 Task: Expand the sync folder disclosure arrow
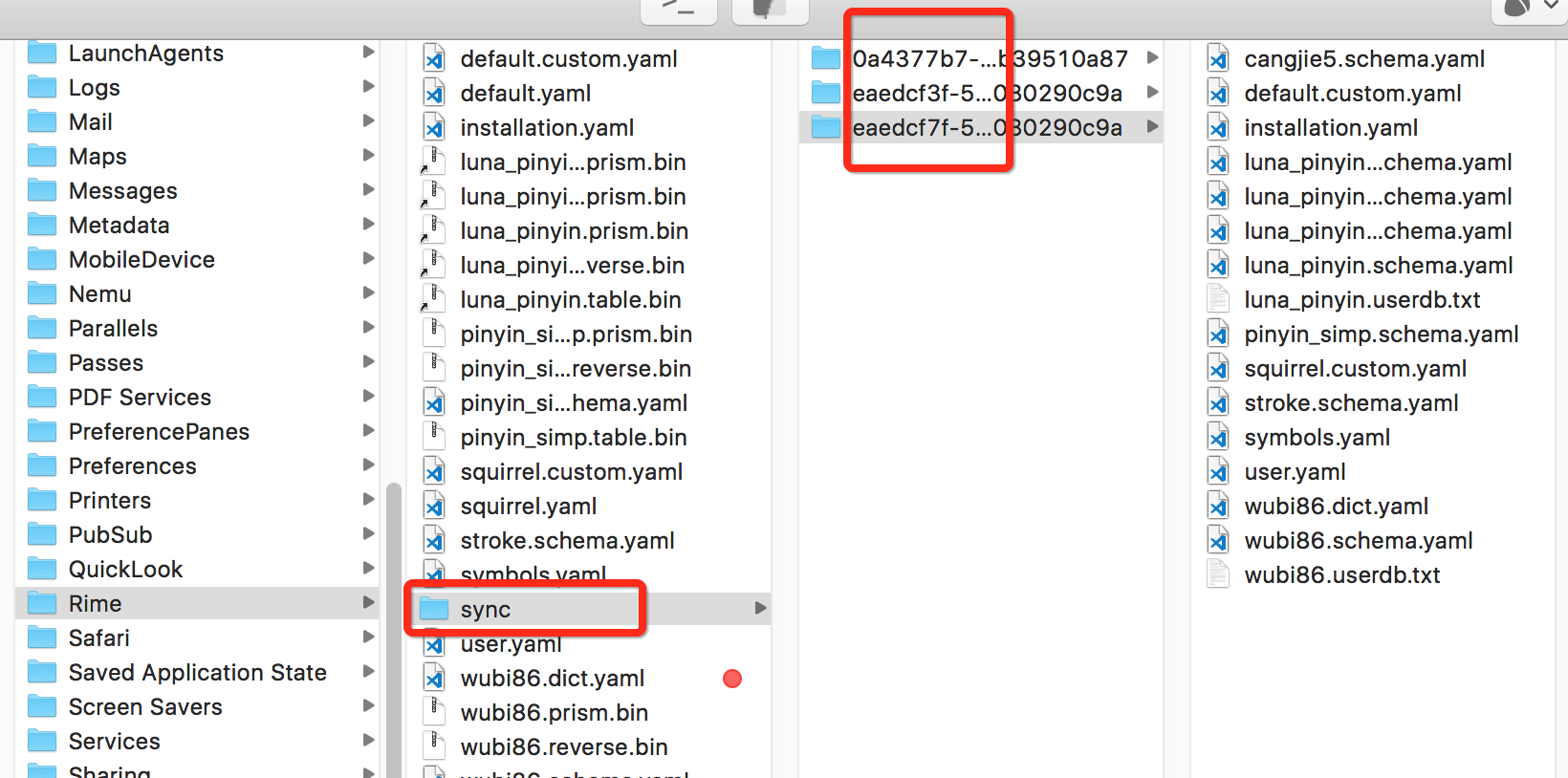point(760,608)
